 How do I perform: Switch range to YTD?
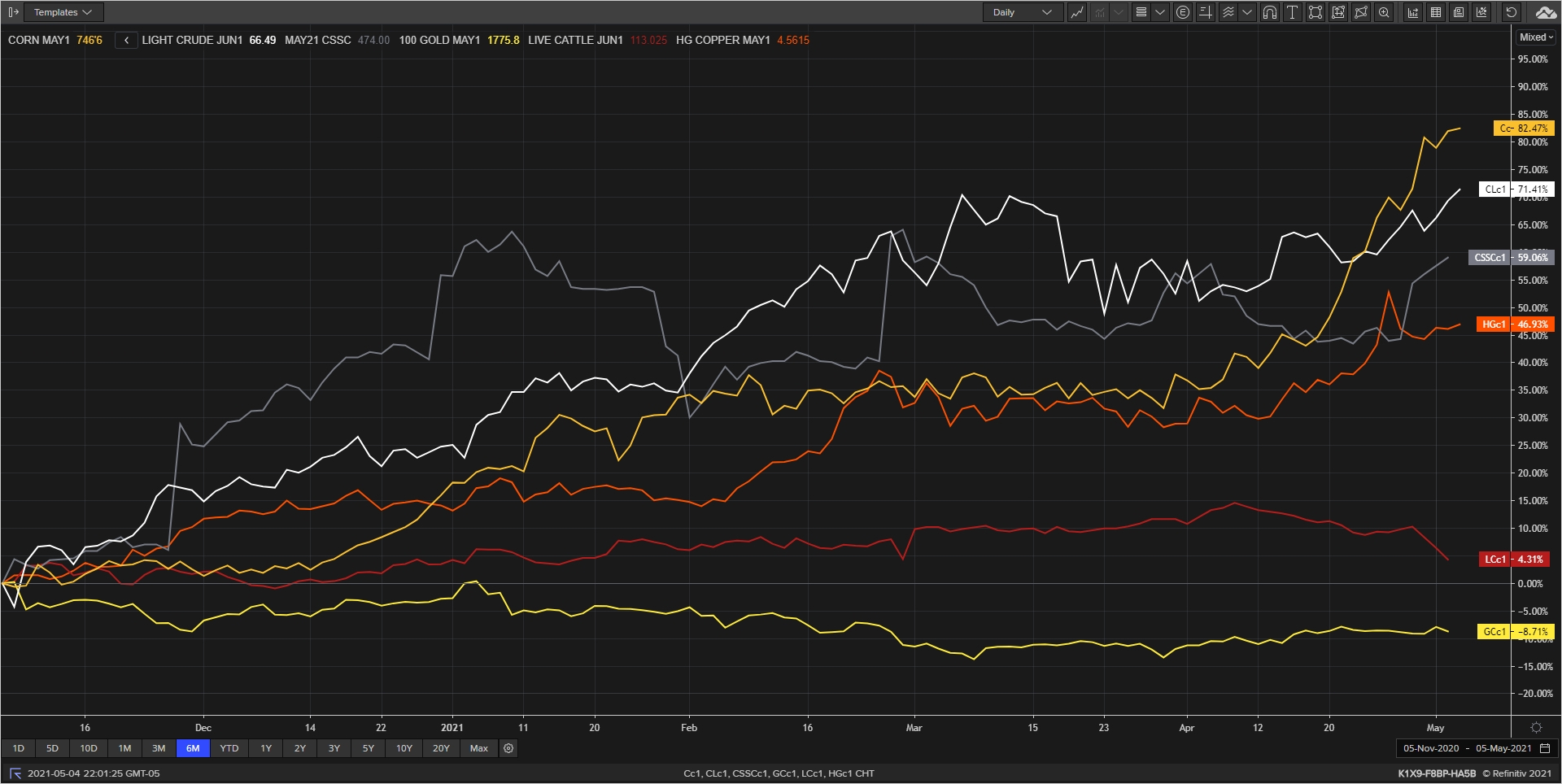point(229,748)
